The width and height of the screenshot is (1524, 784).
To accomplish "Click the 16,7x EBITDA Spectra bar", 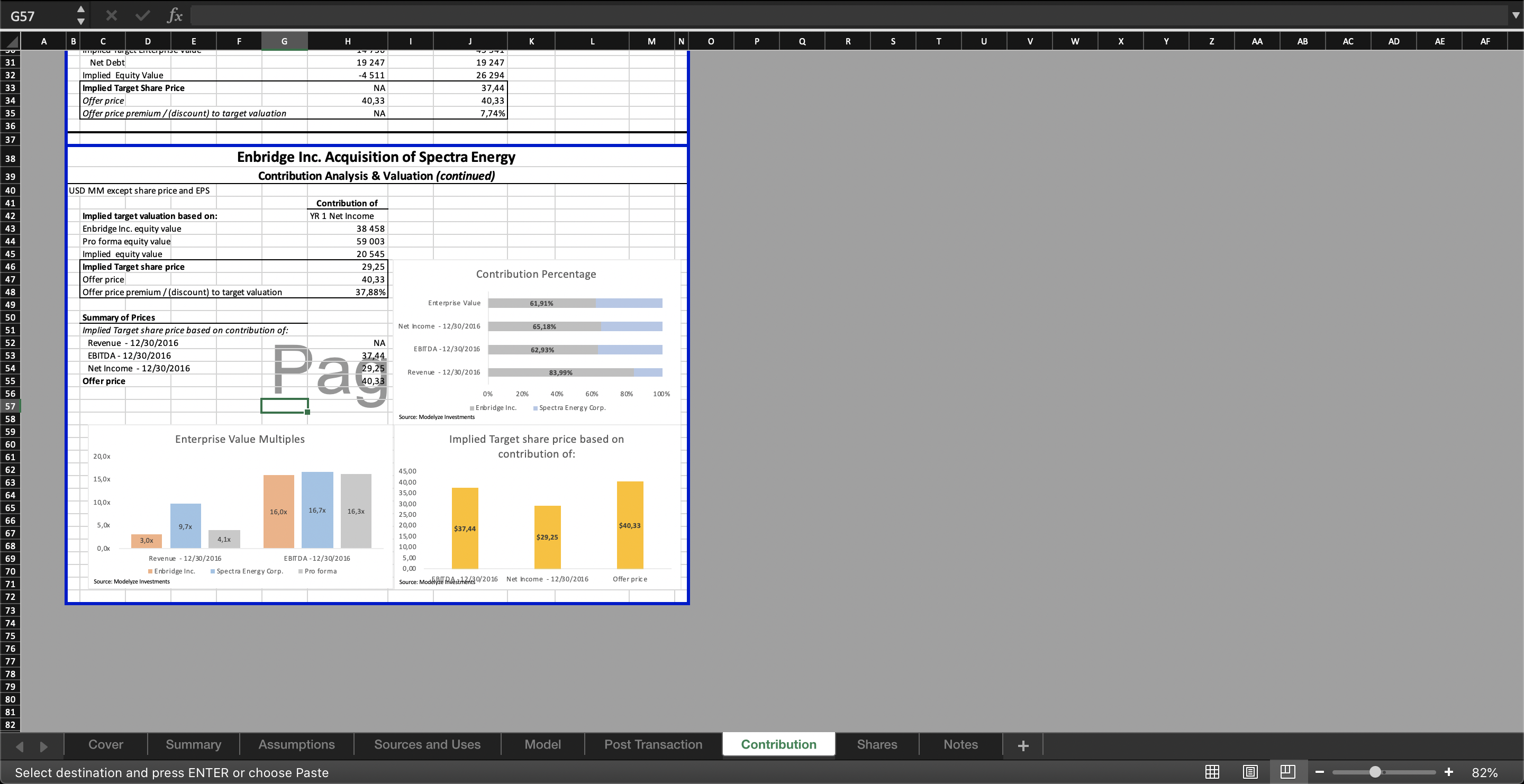I will pyautogui.click(x=317, y=509).
